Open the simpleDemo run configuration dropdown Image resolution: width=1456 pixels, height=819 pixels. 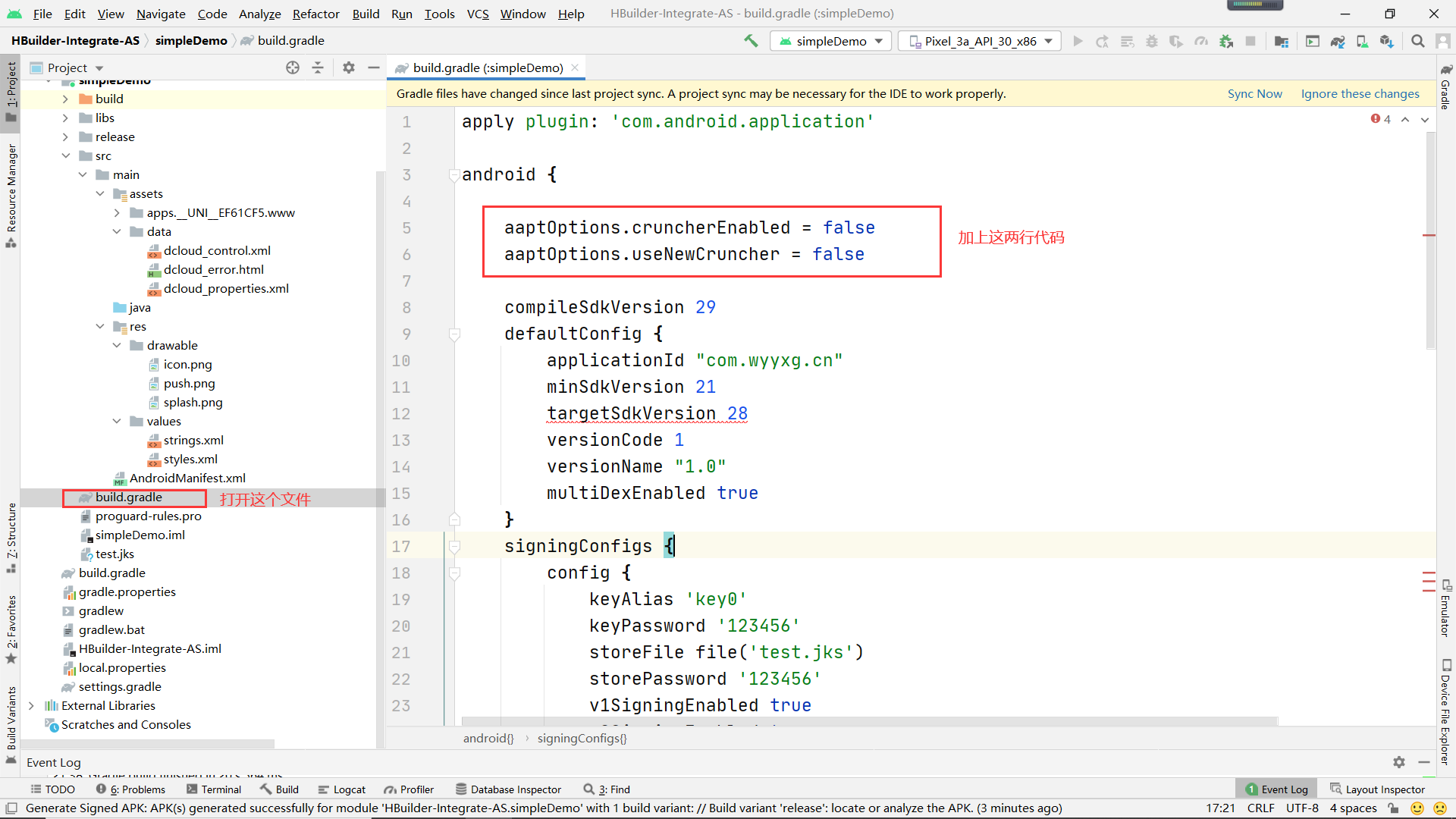(831, 41)
